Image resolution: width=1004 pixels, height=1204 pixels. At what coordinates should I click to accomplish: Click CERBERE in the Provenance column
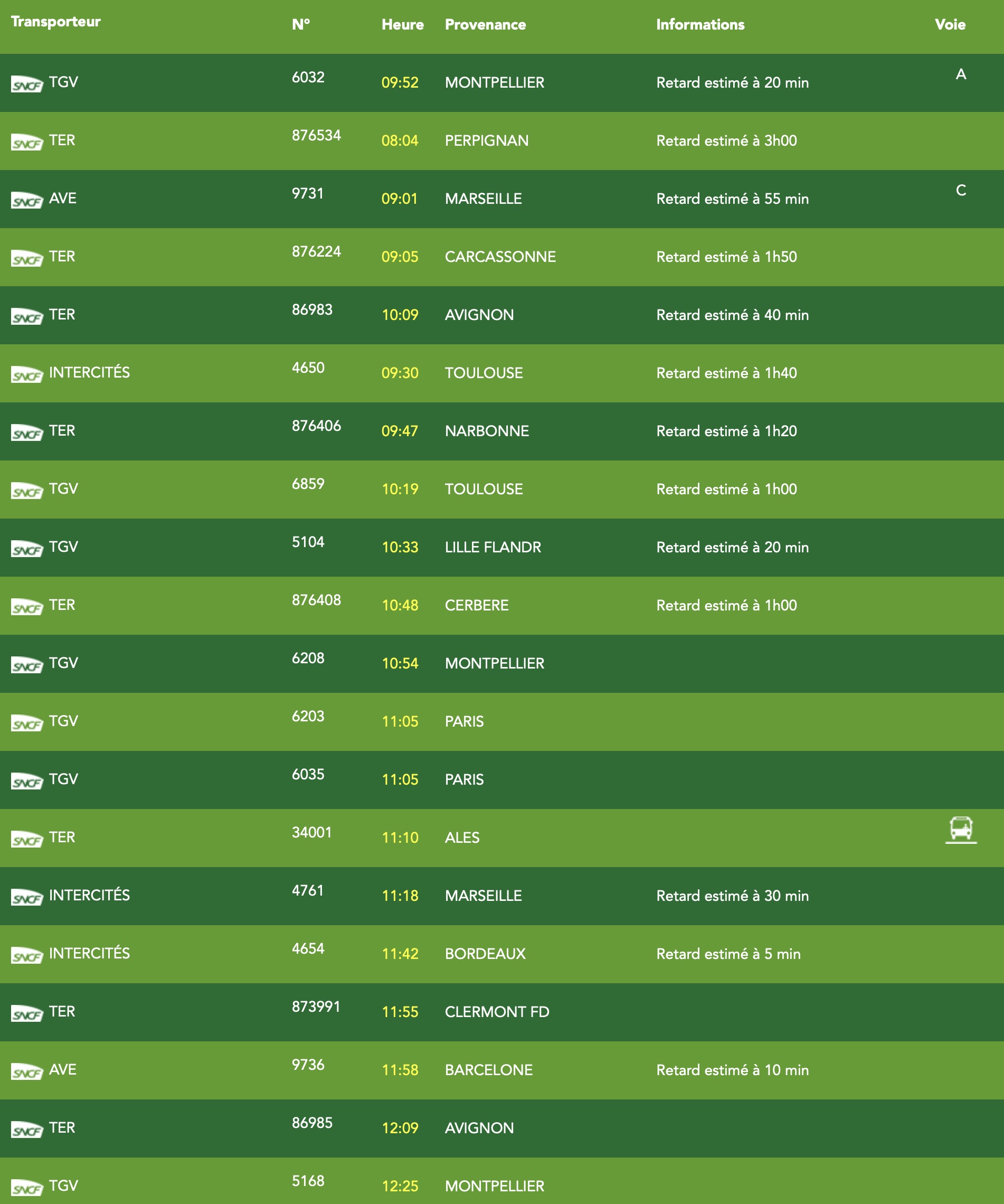click(477, 606)
